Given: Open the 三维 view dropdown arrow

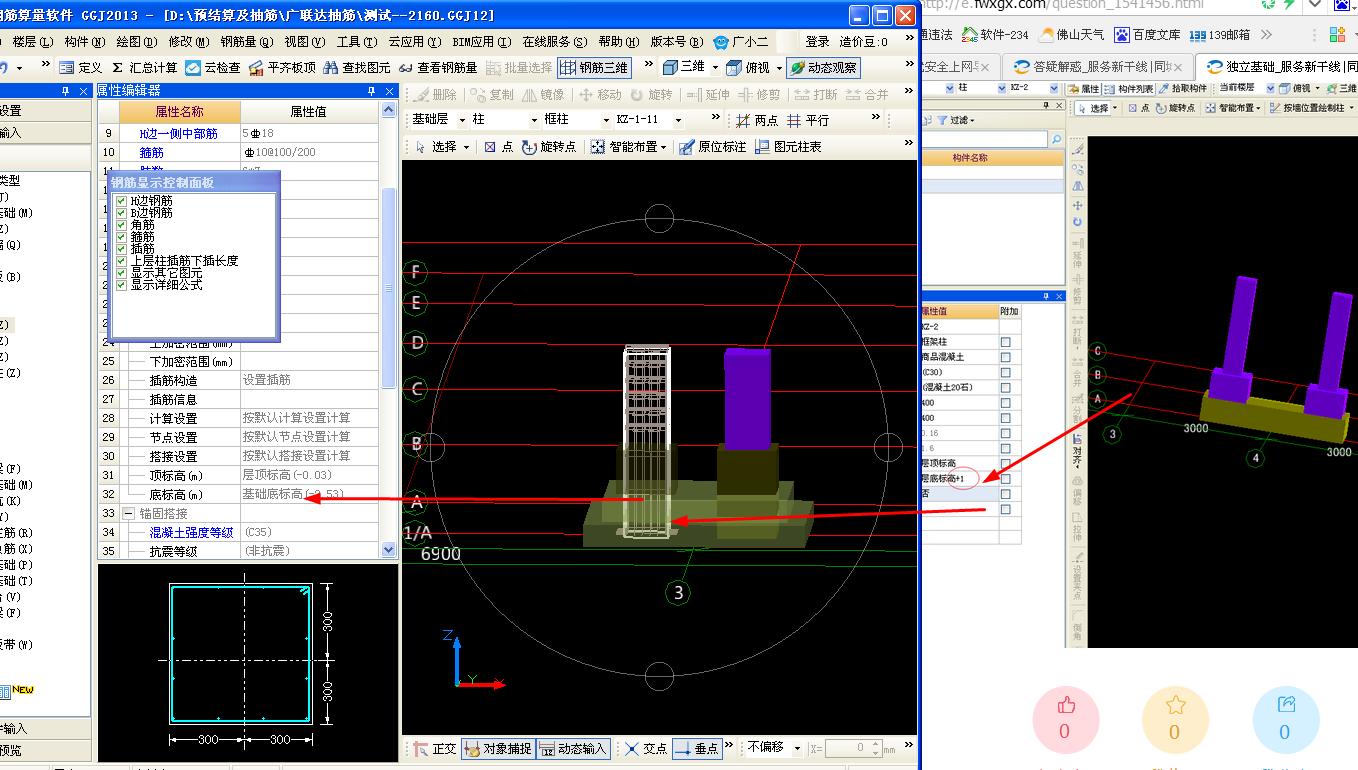Looking at the screenshot, I should (715, 68).
